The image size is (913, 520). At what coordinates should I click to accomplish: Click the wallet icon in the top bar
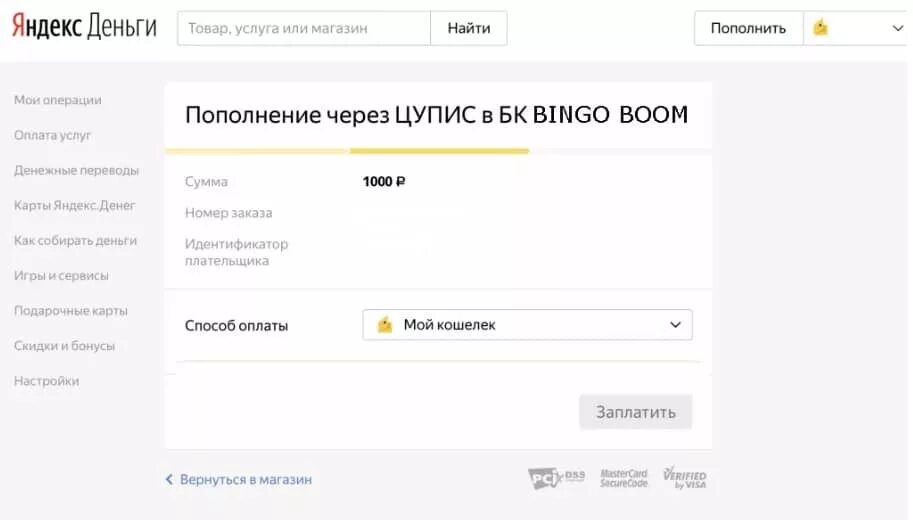820,27
